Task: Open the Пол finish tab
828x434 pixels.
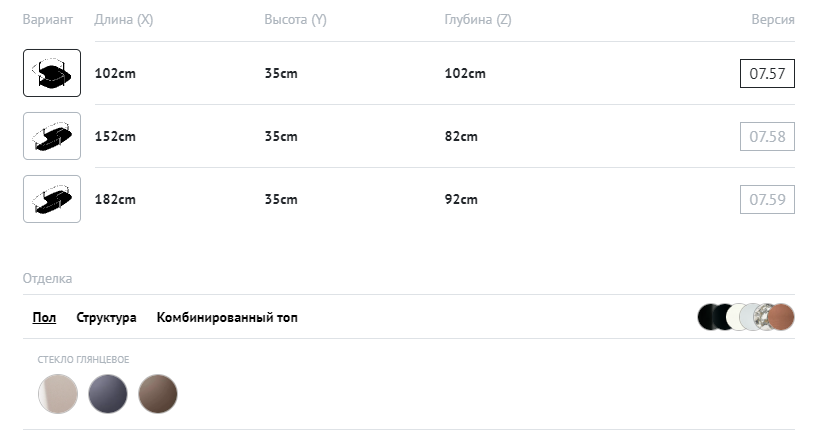Action: pyautogui.click(x=44, y=318)
